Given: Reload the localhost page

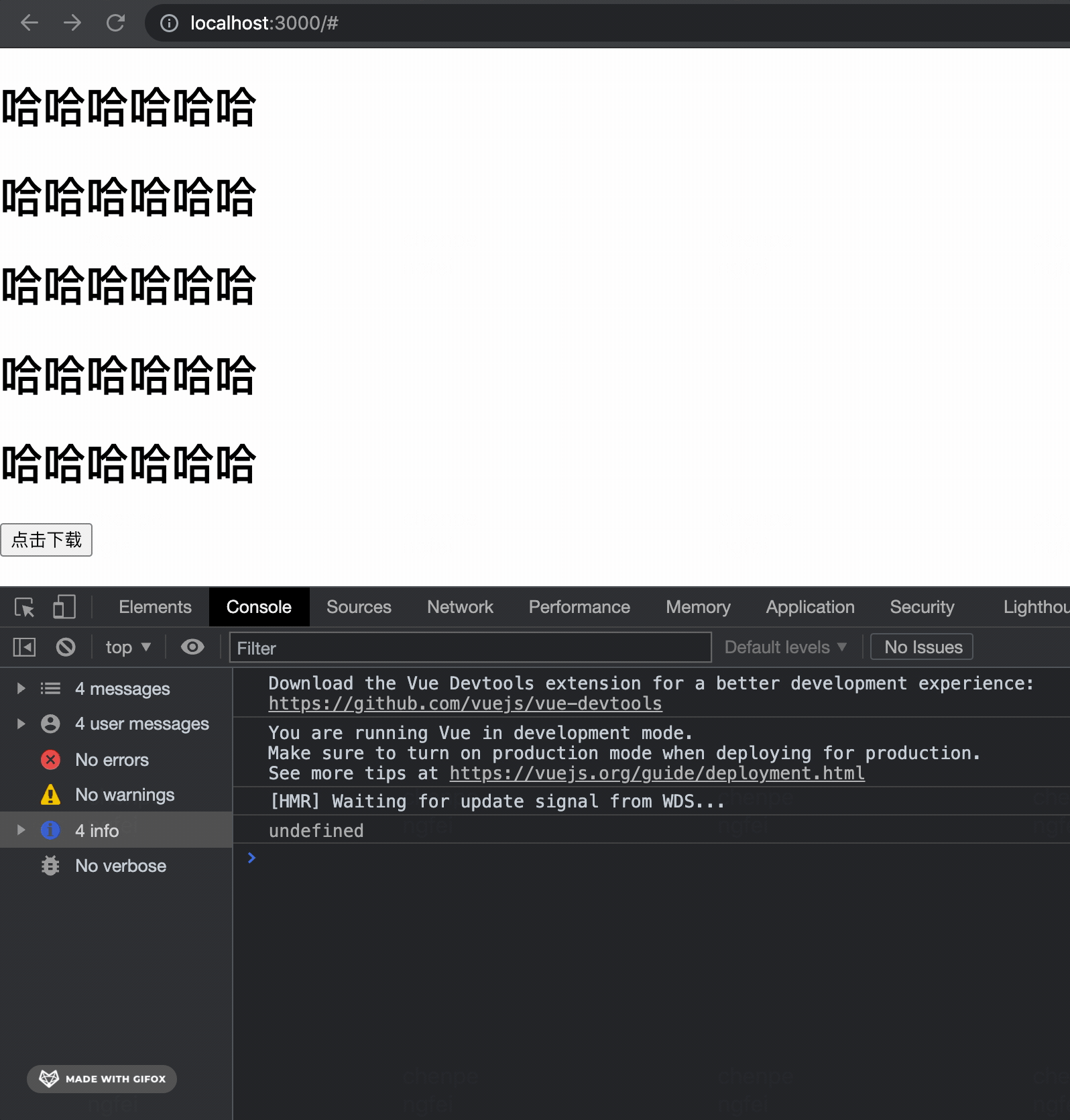Looking at the screenshot, I should tap(116, 23).
